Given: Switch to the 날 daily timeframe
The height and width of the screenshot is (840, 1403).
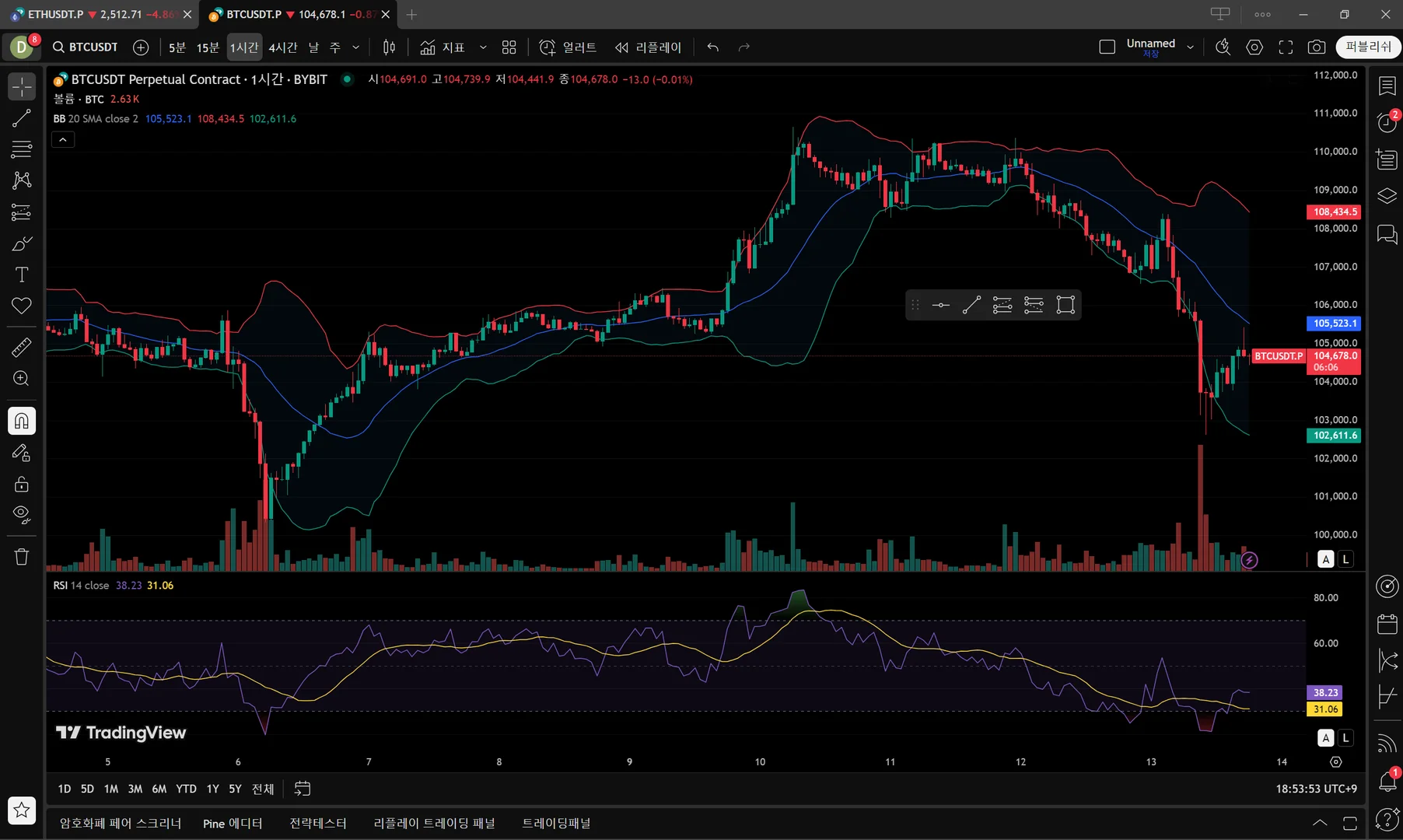Looking at the screenshot, I should click(313, 47).
